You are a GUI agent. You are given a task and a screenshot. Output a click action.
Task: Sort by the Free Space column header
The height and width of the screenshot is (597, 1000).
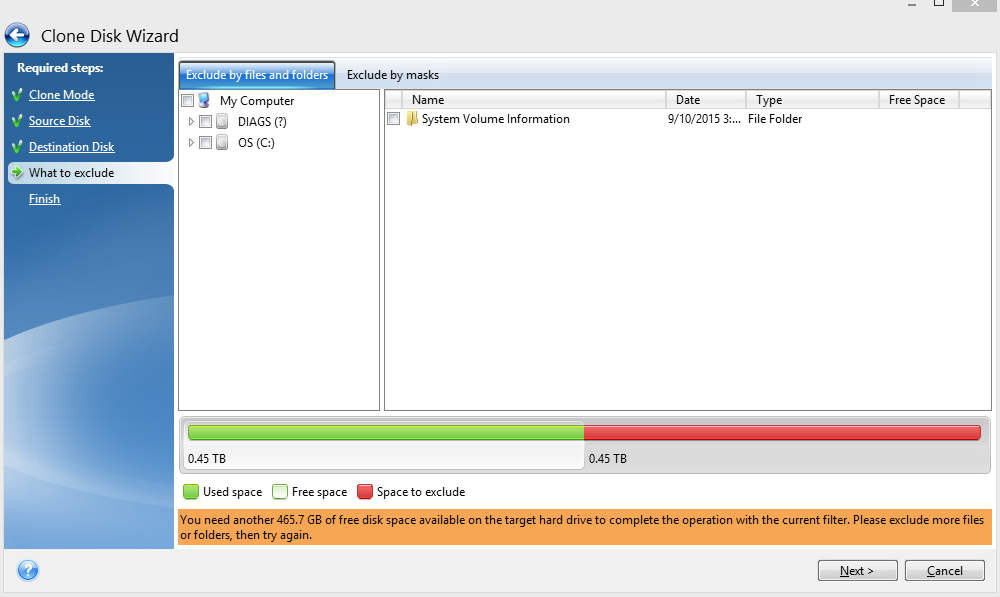[919, 100]
